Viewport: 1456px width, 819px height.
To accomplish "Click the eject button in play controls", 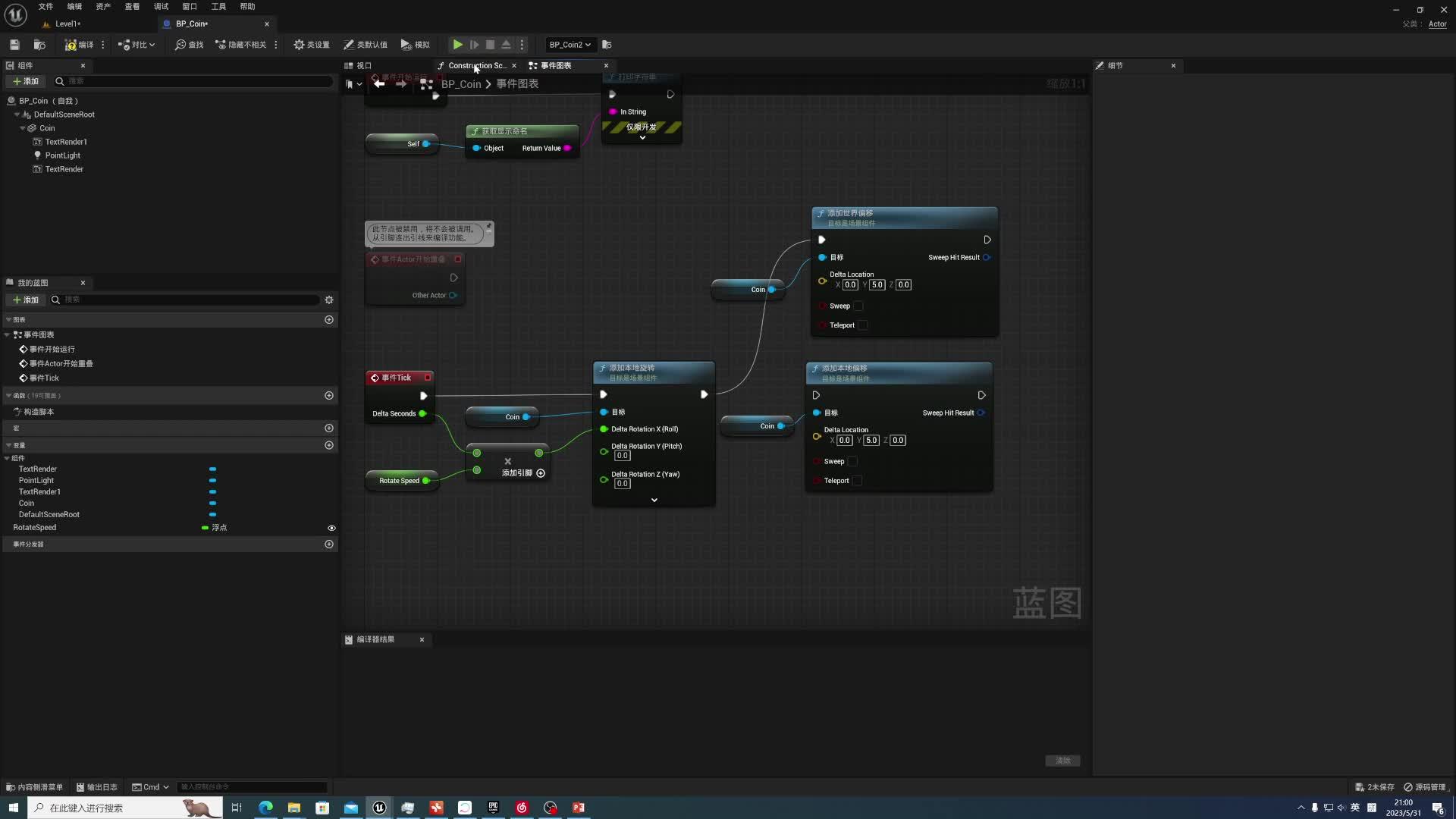I will click(x=506, y=45).
